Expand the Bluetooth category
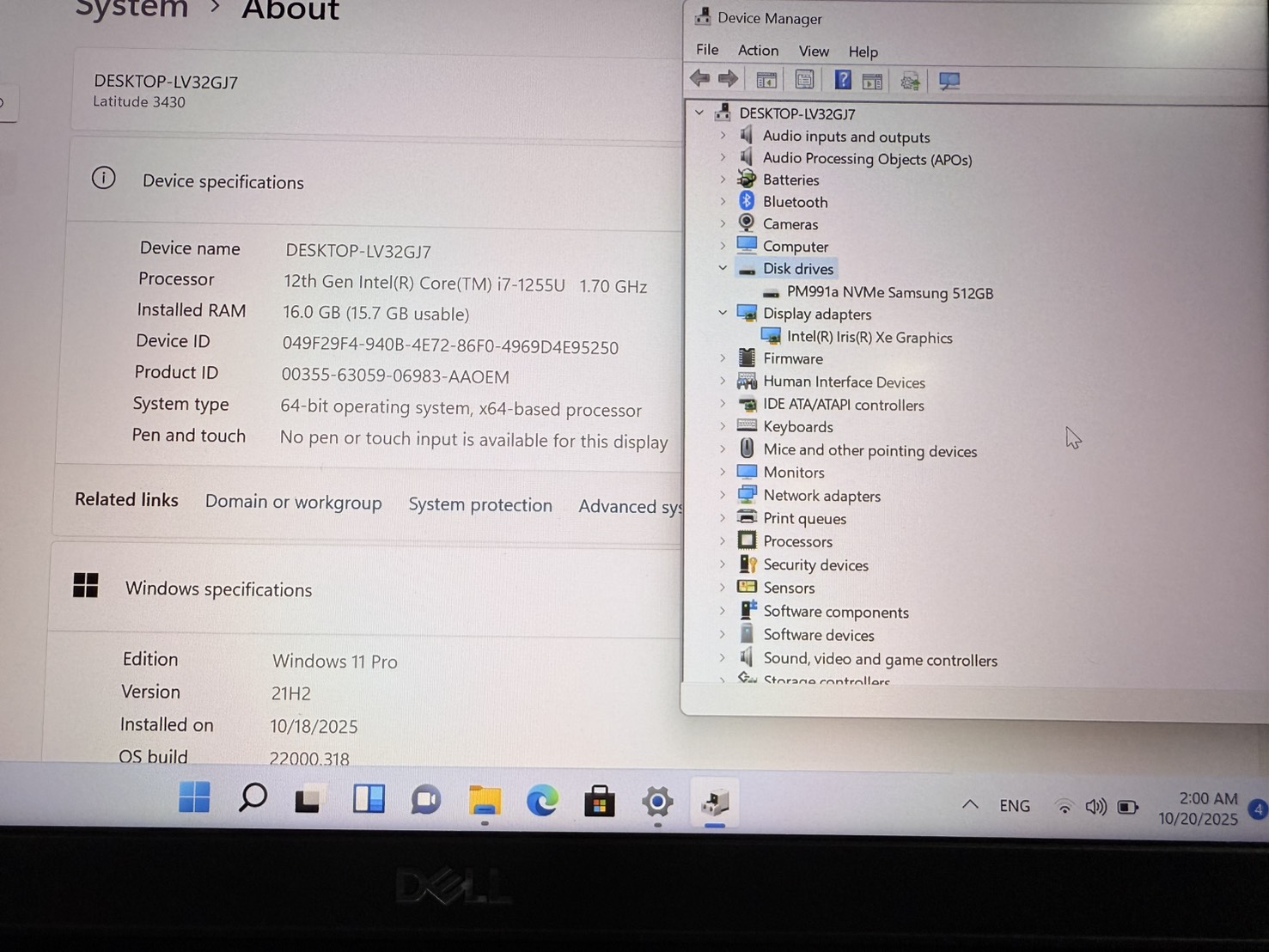 (x=723, y=201)
